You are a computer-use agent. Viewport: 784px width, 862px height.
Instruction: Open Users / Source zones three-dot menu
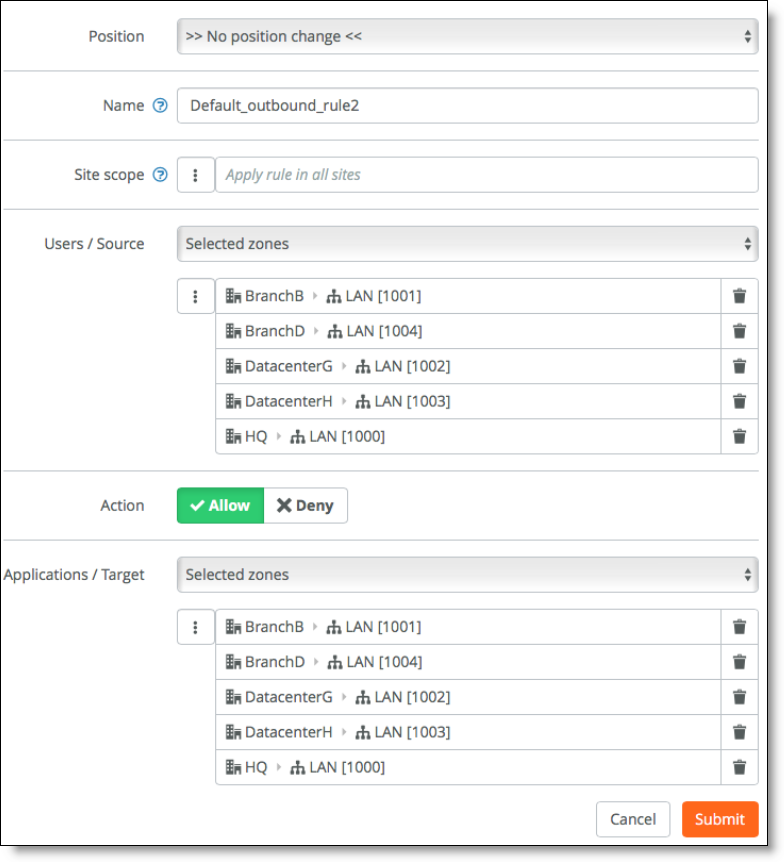196,296
